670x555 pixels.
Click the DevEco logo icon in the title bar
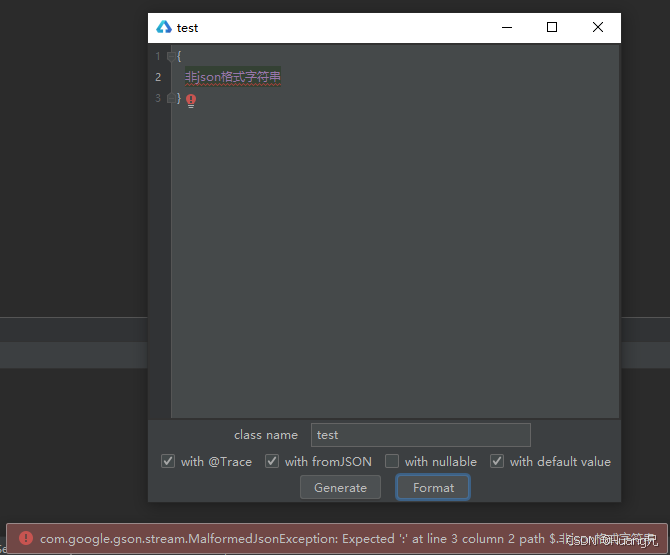(164, 27)
